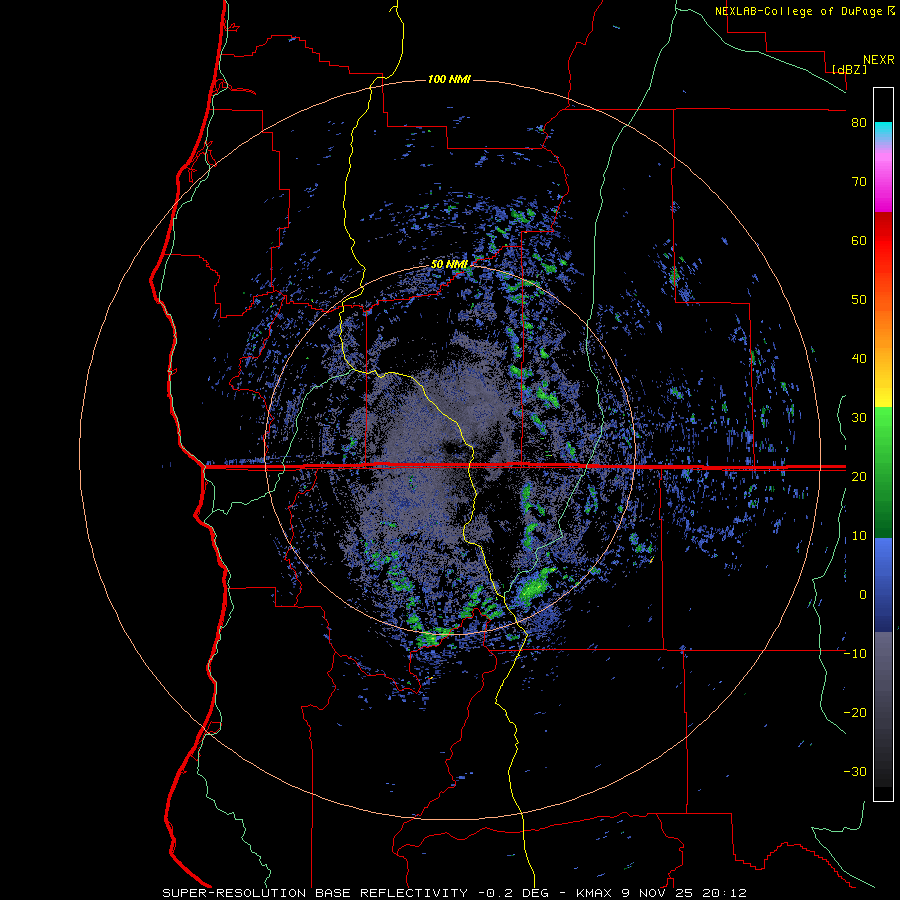The height and width of the screenshot is (900, 900).
Task: Click the 60 value on the dBZ scale
Action: click(x=859, y=240)
